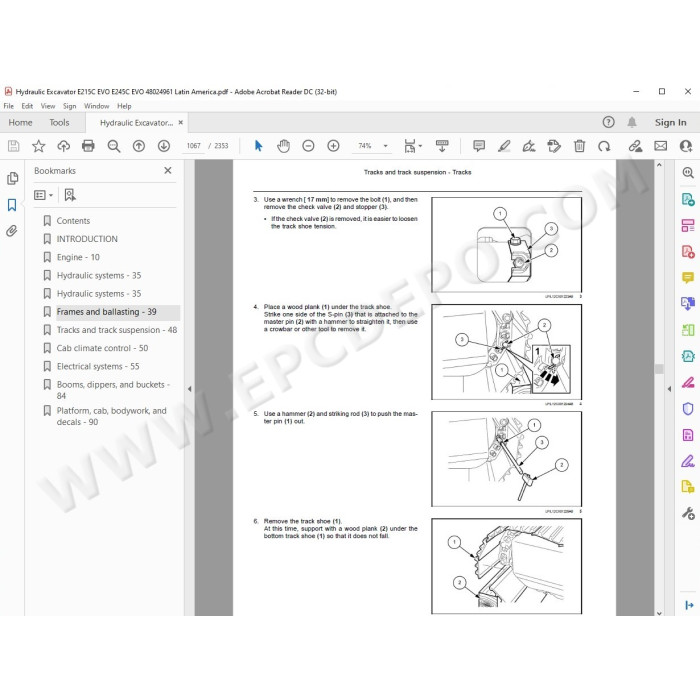Image resolution: width=700 pixels, height=700 pixels.
Task: Expand right tools pane labels at bottom
Action: [x=689, y=605]
